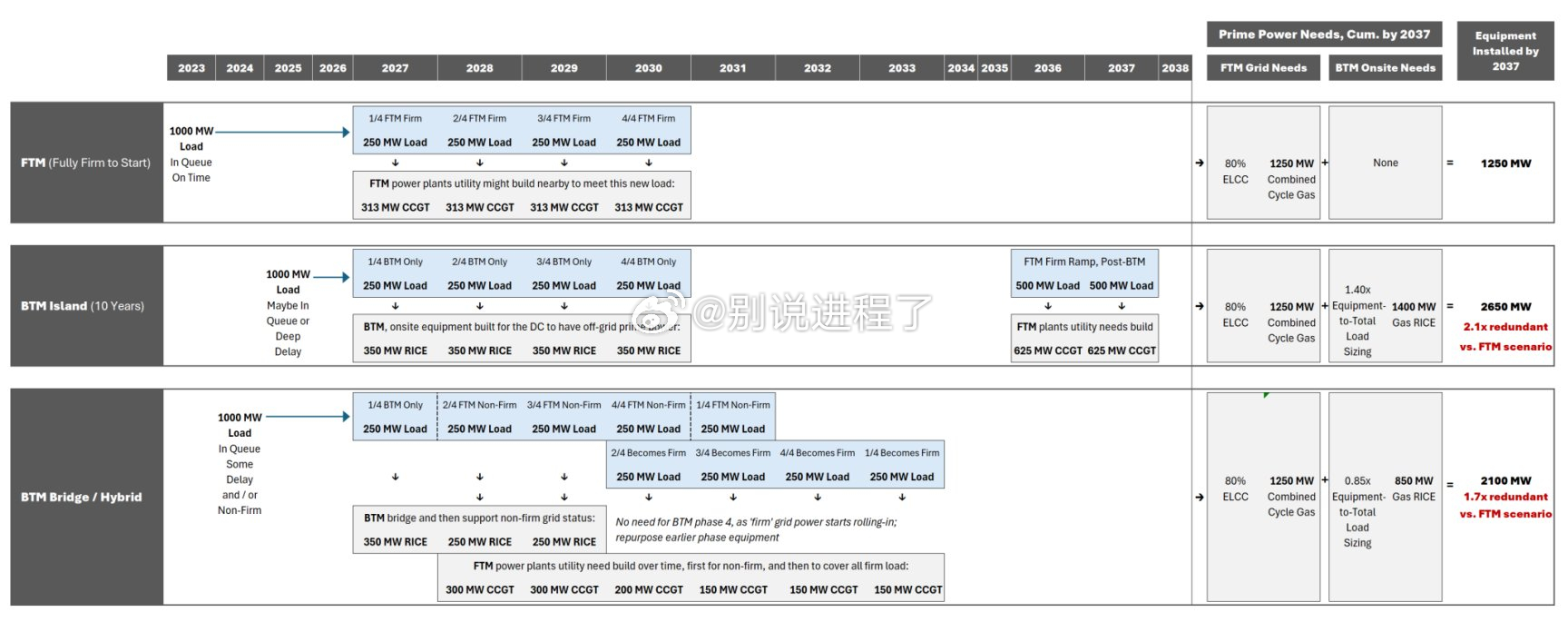This screenshot has height=622, width=1568.
Task: Click the '2/4 FTM Firm' phase label
Action: [x=479, y=118]
